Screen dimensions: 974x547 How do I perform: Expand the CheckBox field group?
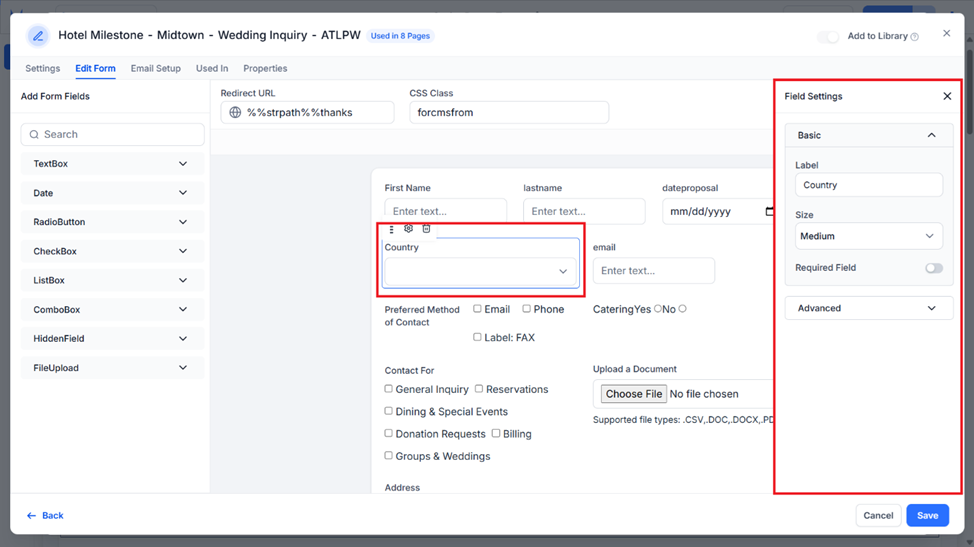(112, 251)
